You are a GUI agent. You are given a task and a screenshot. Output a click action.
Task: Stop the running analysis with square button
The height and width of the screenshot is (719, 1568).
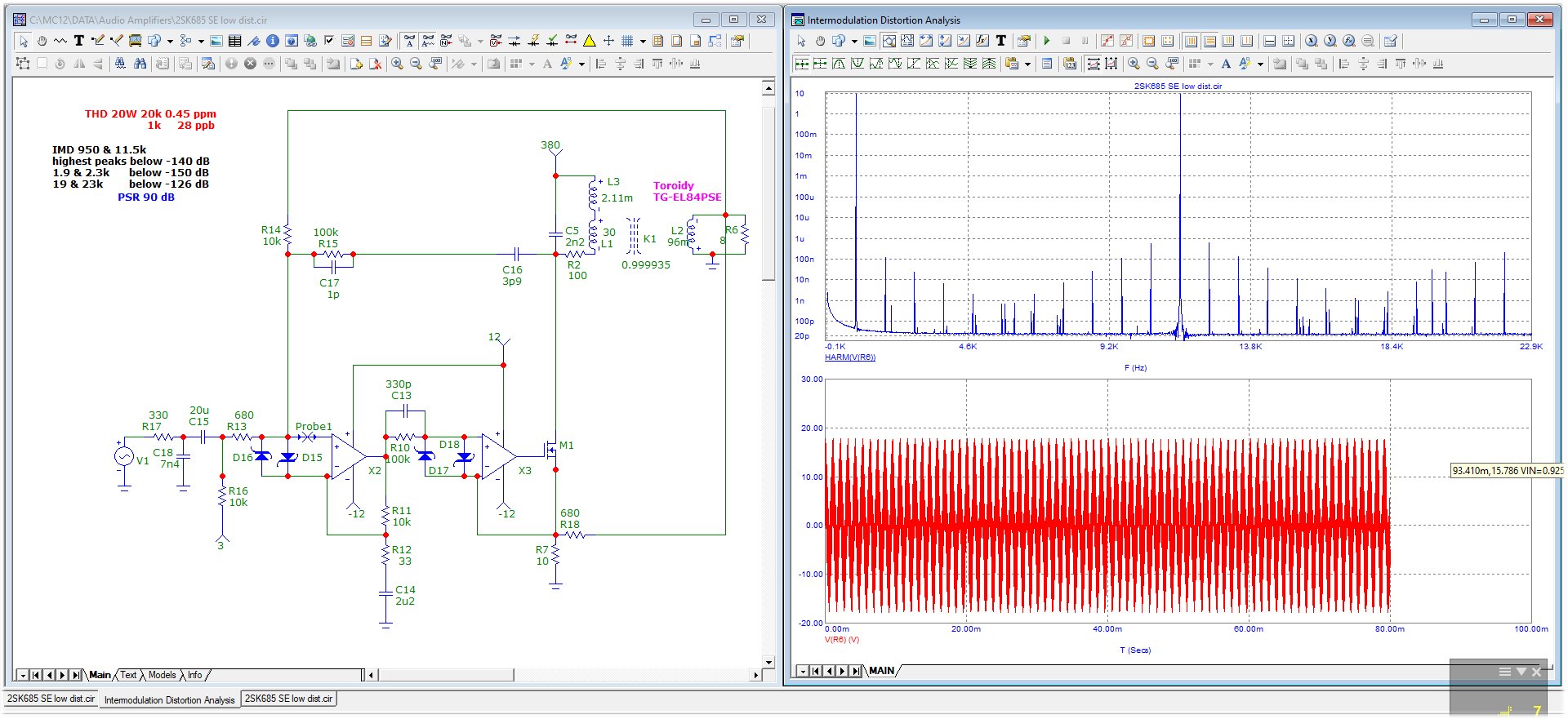(x=1066, y=41)
